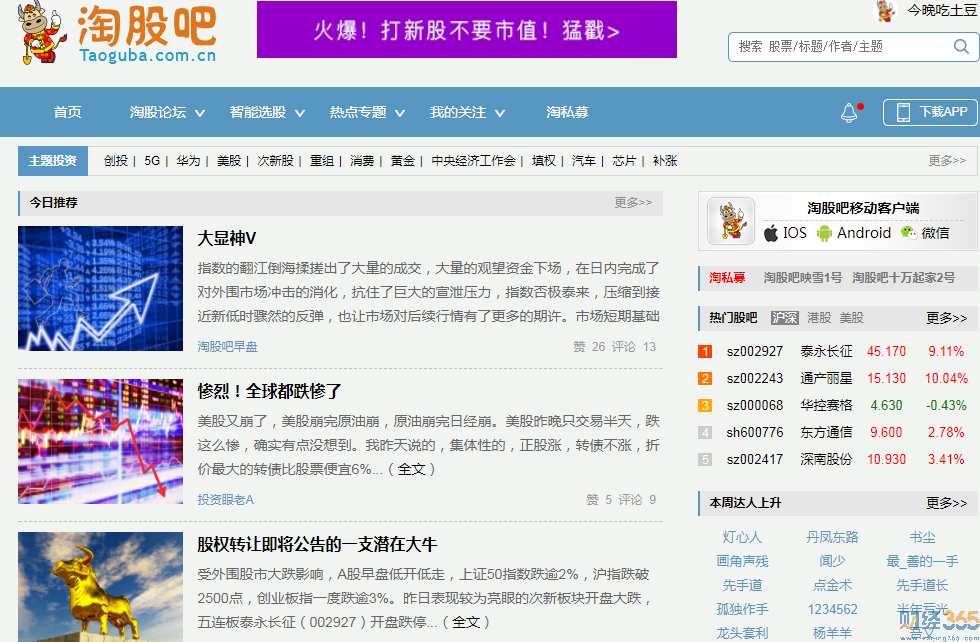Click the Taoguba bull mascot logo
Image resolution: width=980 pixels, height=642 pixels.
(x=43, y=33)
